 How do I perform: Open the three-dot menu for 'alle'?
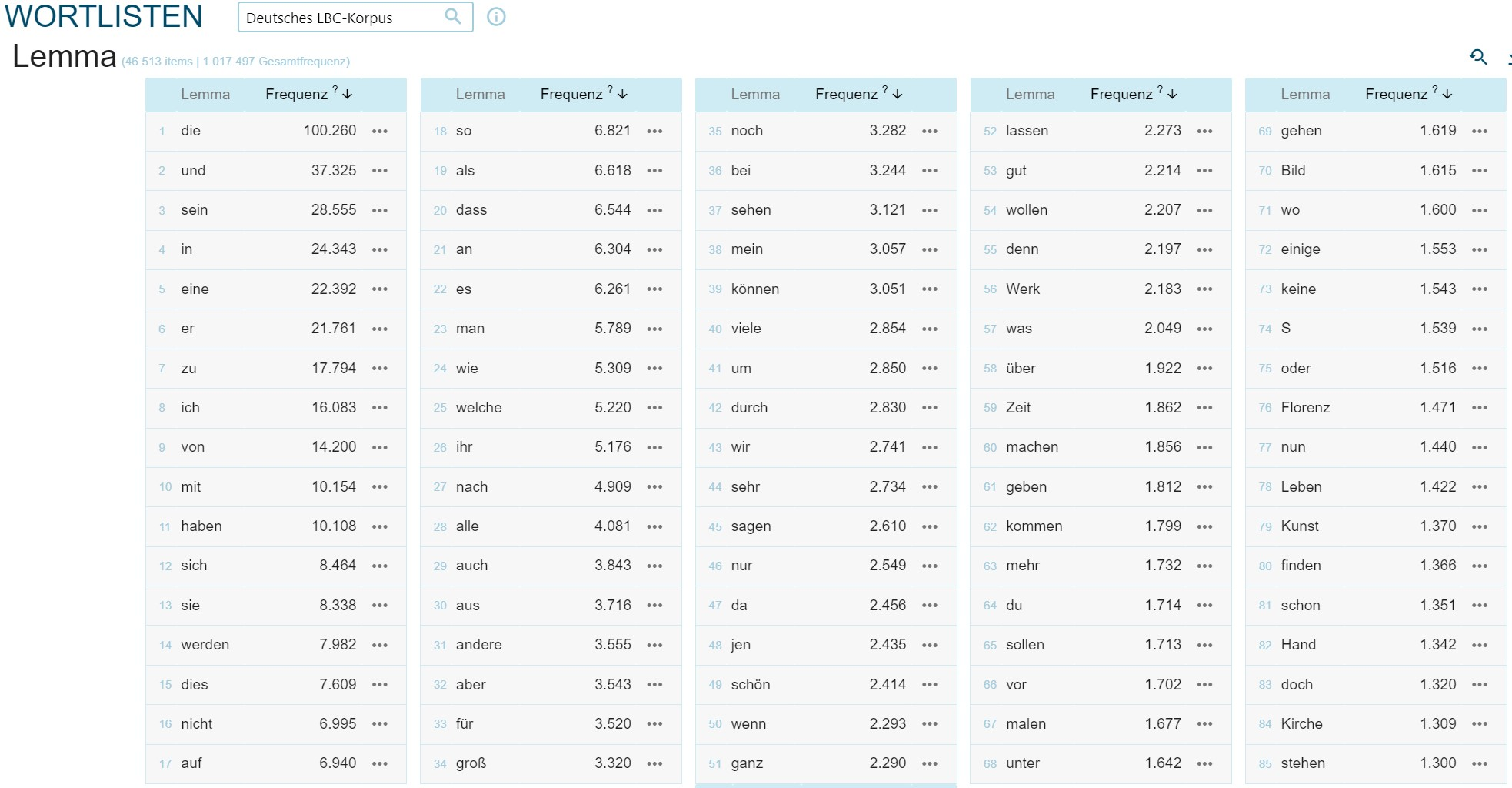click(655, 526)
